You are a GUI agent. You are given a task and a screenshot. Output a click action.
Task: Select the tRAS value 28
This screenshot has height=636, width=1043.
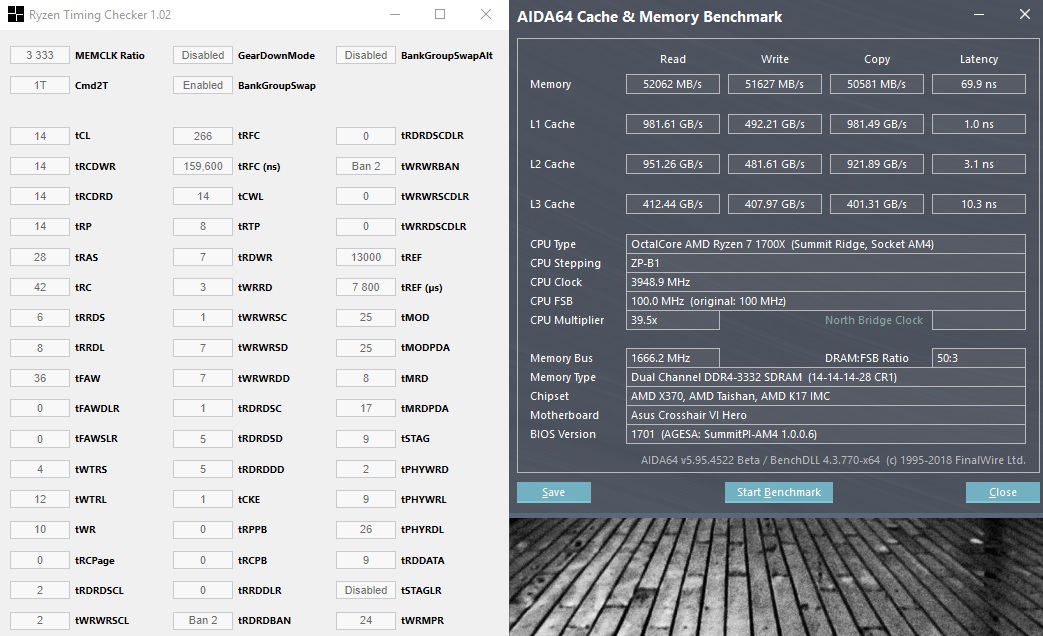[40, 257]
